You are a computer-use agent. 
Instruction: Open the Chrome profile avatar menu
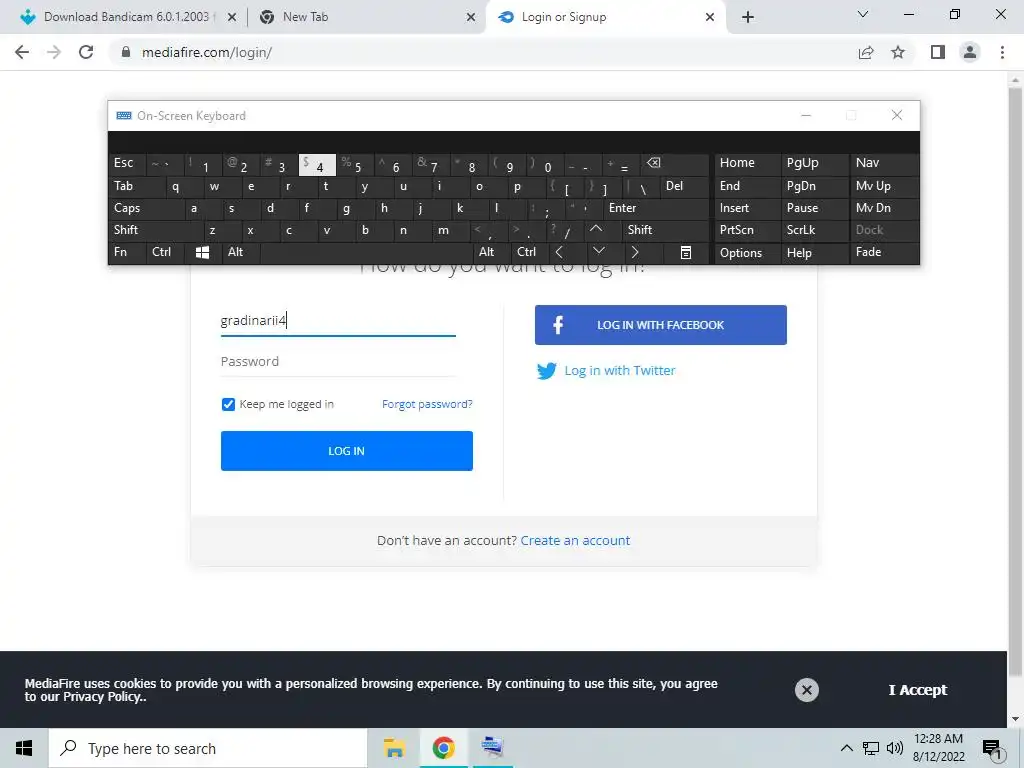click(970, 52)
